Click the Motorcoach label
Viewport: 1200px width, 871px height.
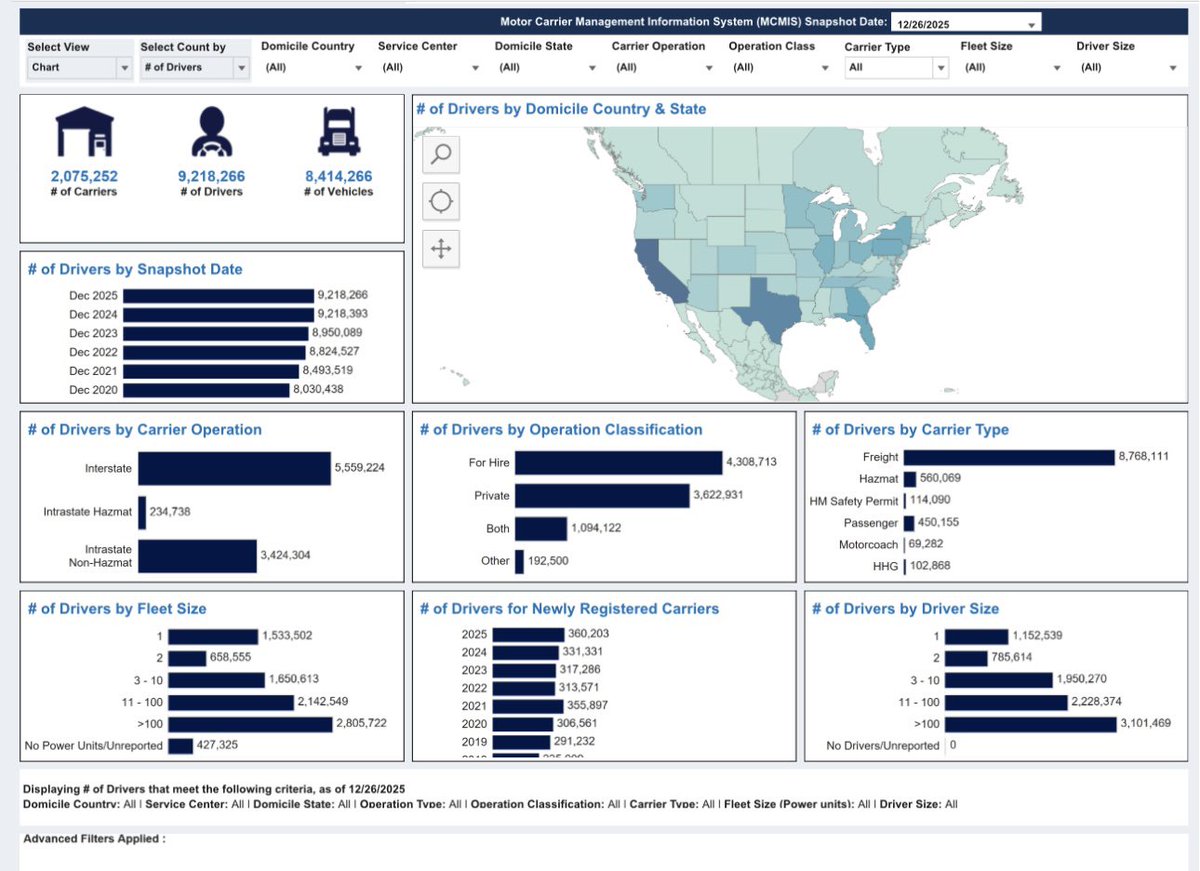pos(868,545)
